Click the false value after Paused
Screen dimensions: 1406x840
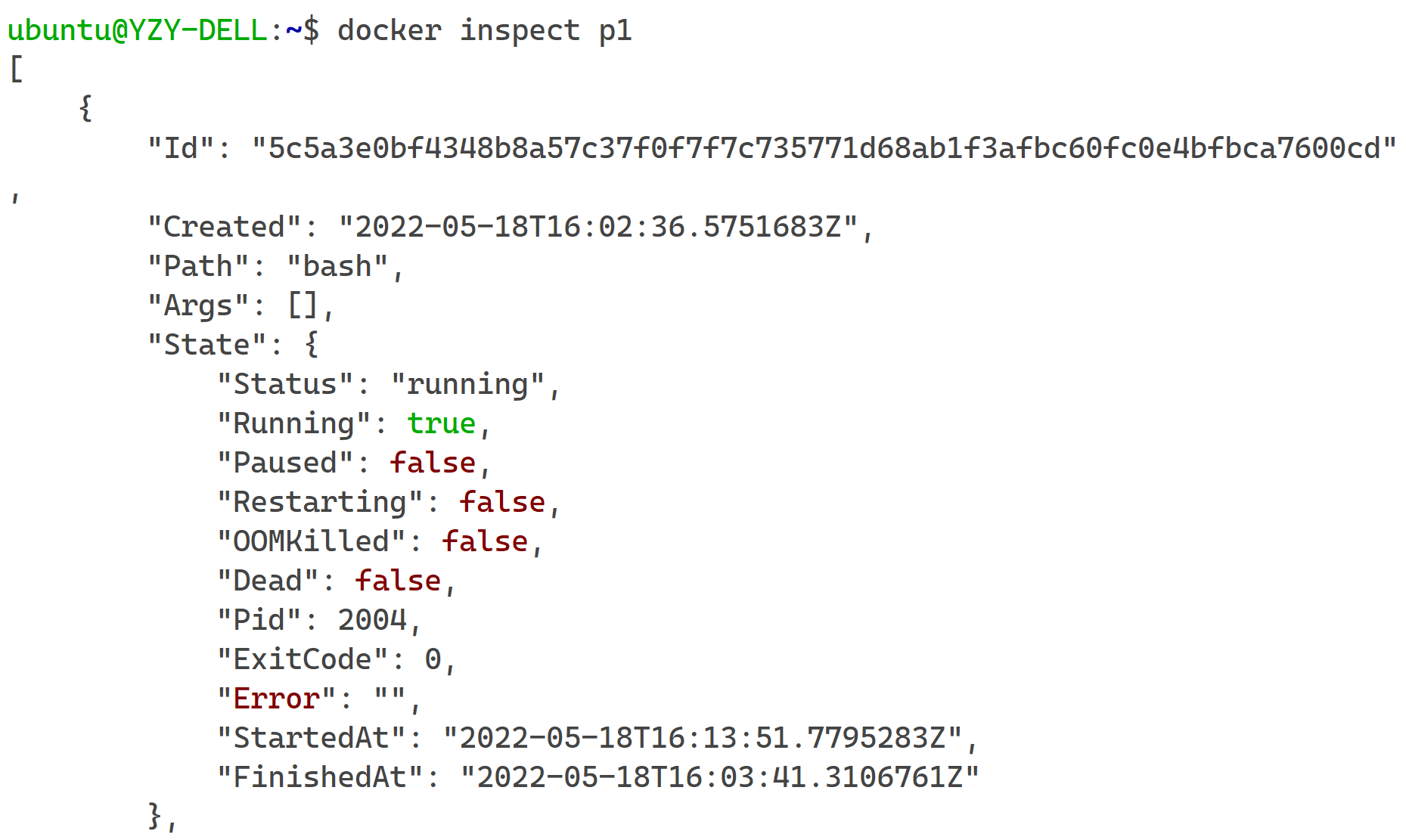[x=433, y=463]
